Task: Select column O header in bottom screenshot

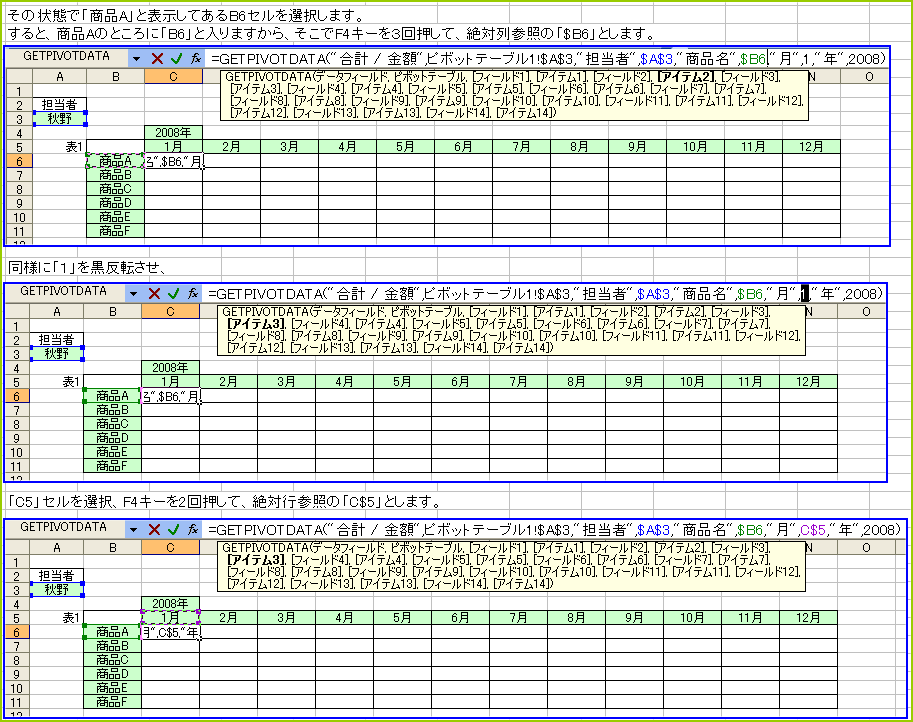Action: coord(866,547)
